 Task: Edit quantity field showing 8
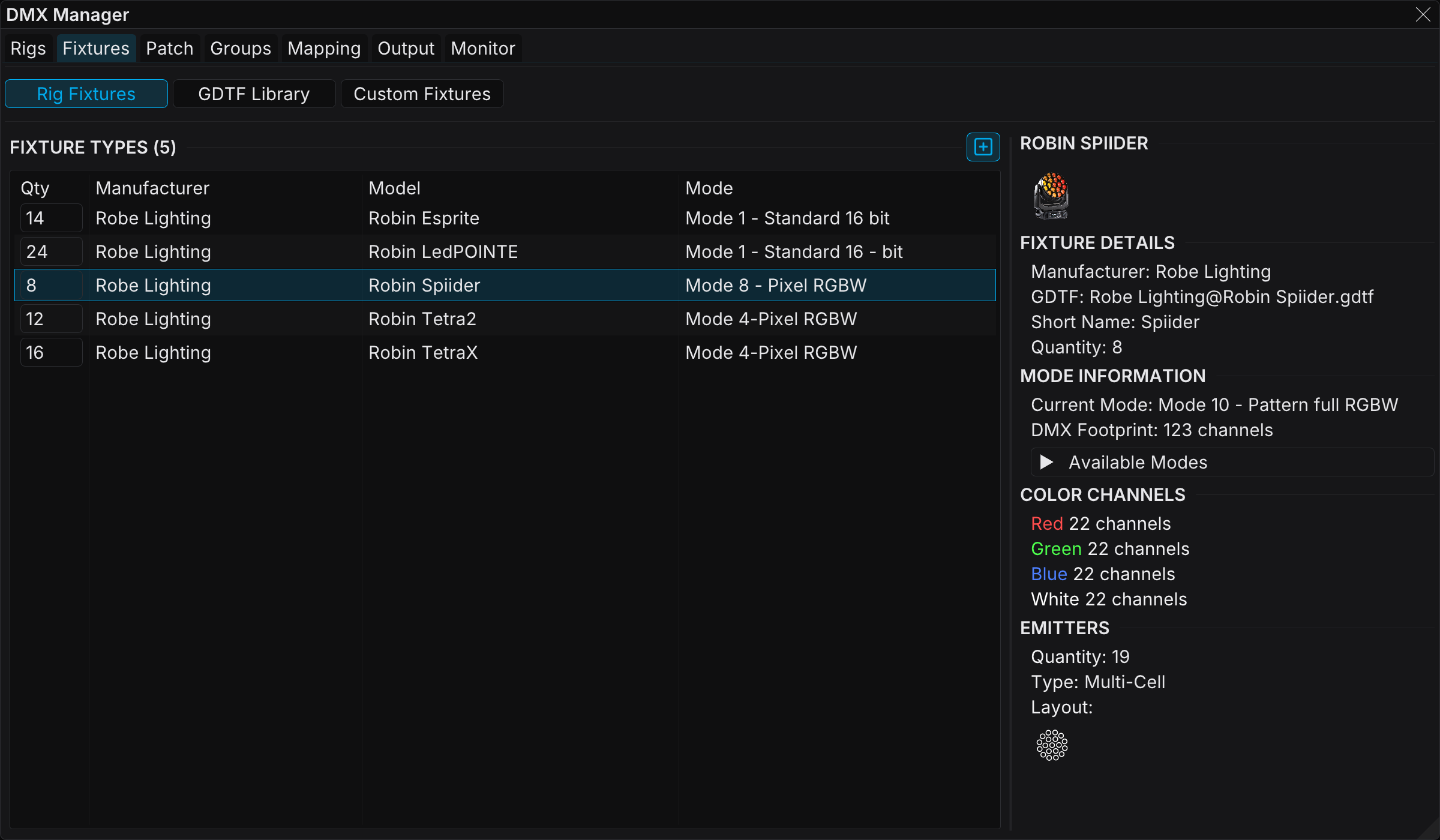pyautogui.click(x=51, y=285)
